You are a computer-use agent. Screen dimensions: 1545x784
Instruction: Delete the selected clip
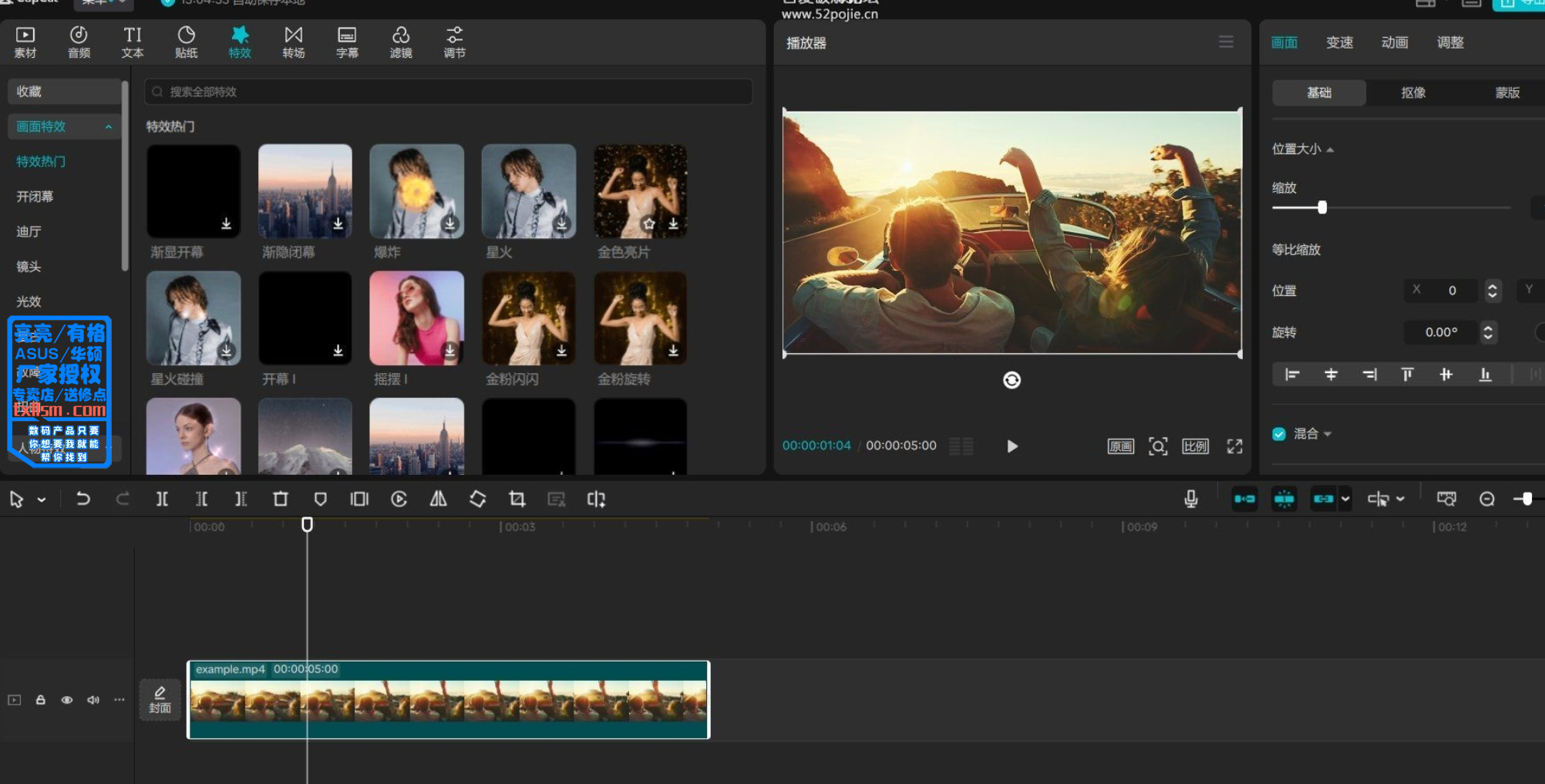click(x=281, y=499)
